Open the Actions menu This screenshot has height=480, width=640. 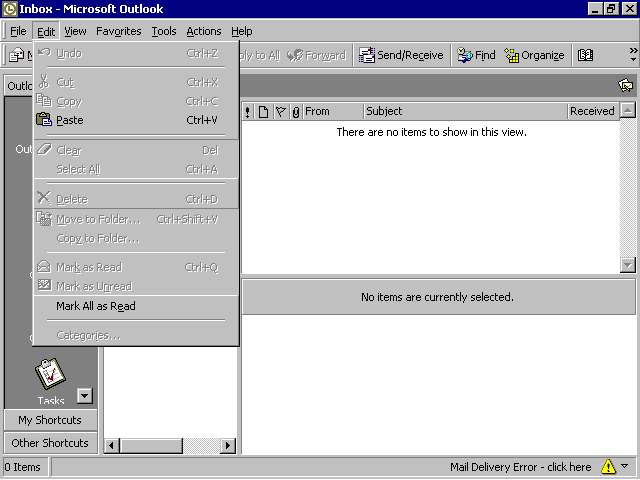point(204,31)
